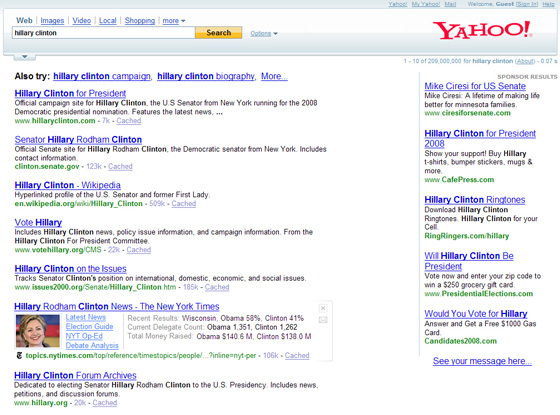Expand the panel arrow below search box

point(24,56)
